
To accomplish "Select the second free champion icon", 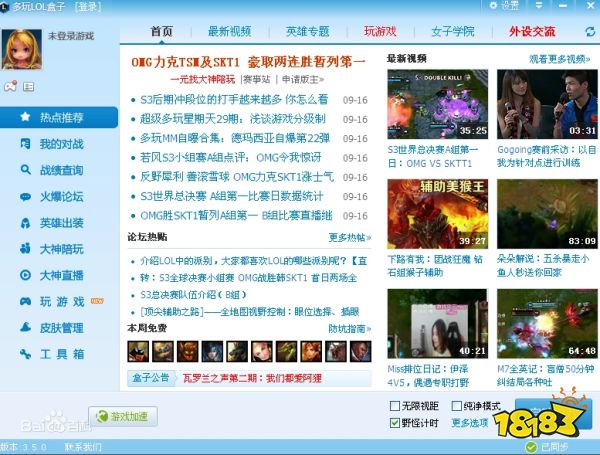I will pos(163,351).
